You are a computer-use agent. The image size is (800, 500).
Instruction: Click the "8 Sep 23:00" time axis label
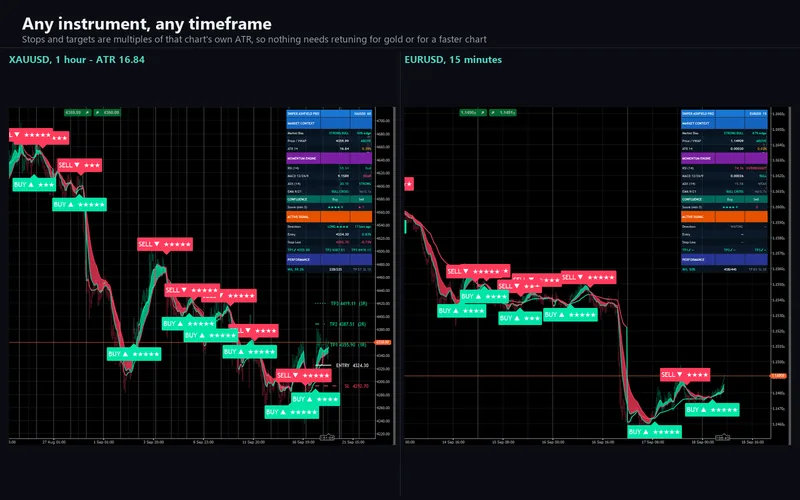pos(203,442)
